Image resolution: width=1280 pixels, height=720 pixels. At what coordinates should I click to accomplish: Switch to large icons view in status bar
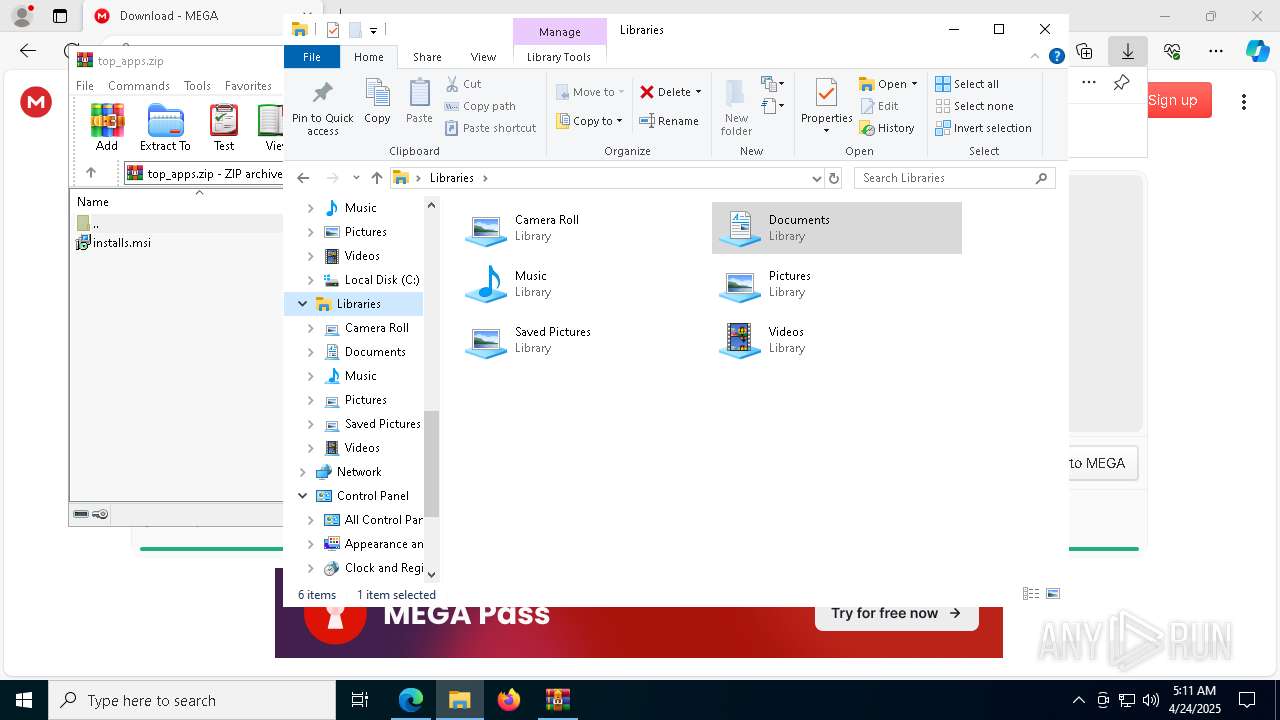point(1052,594)
